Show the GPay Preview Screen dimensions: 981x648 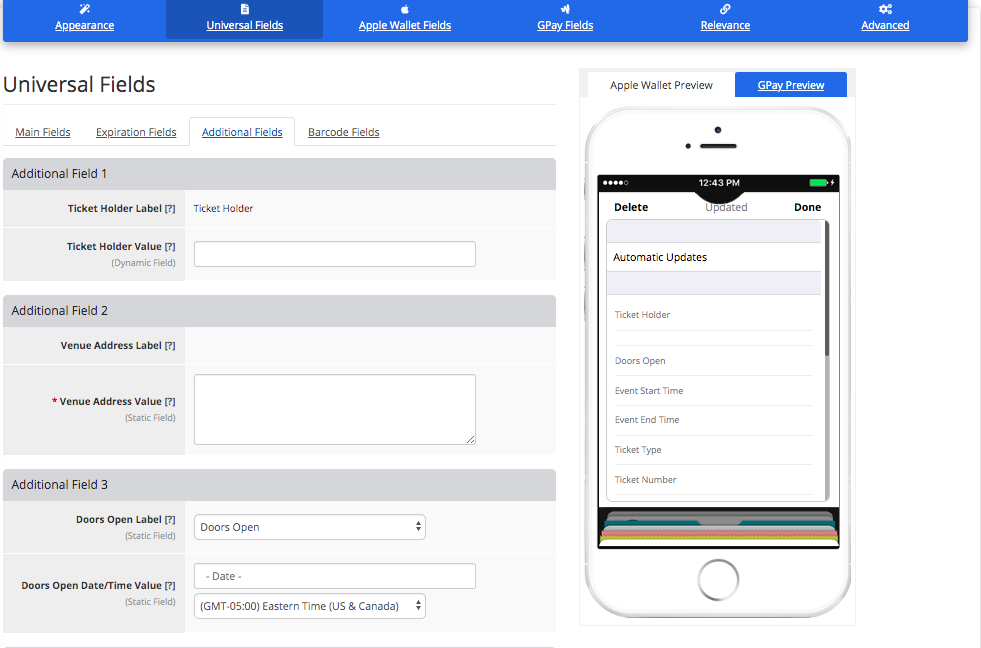click(791, 85)
